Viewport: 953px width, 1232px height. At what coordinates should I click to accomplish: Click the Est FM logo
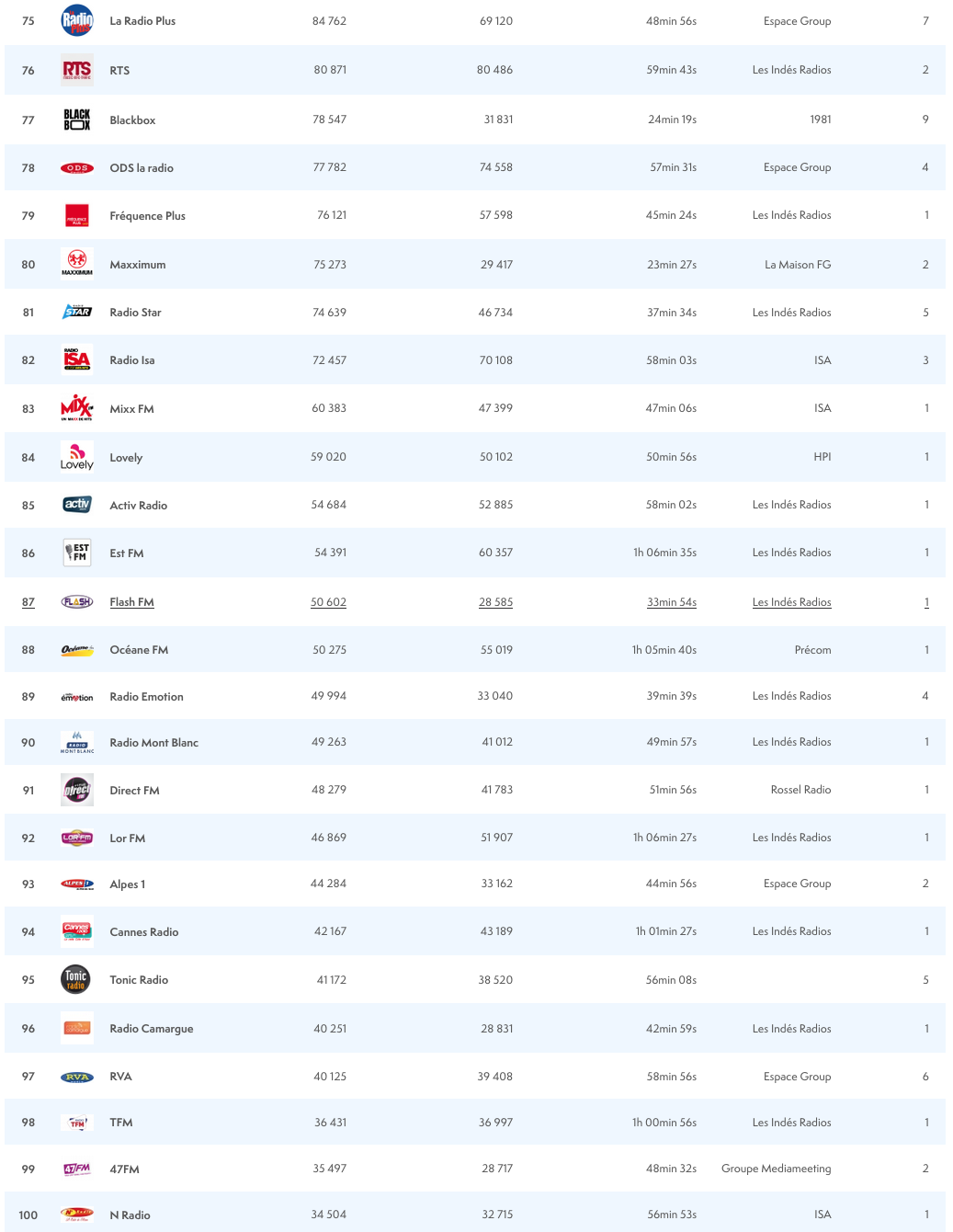point(77,552)
